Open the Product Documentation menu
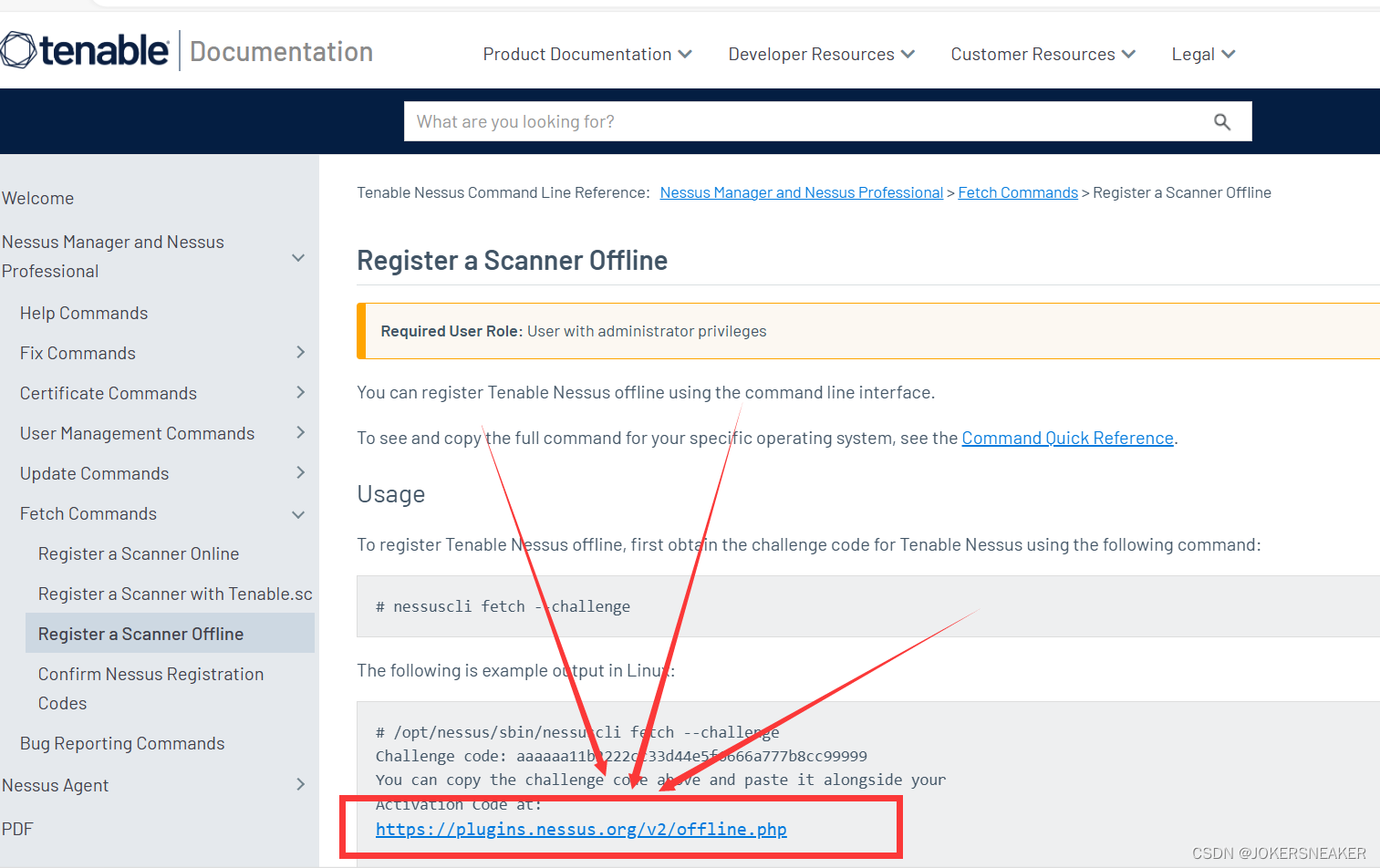Viewport: 1380px width, 868px height. click(x=587, y=54)
